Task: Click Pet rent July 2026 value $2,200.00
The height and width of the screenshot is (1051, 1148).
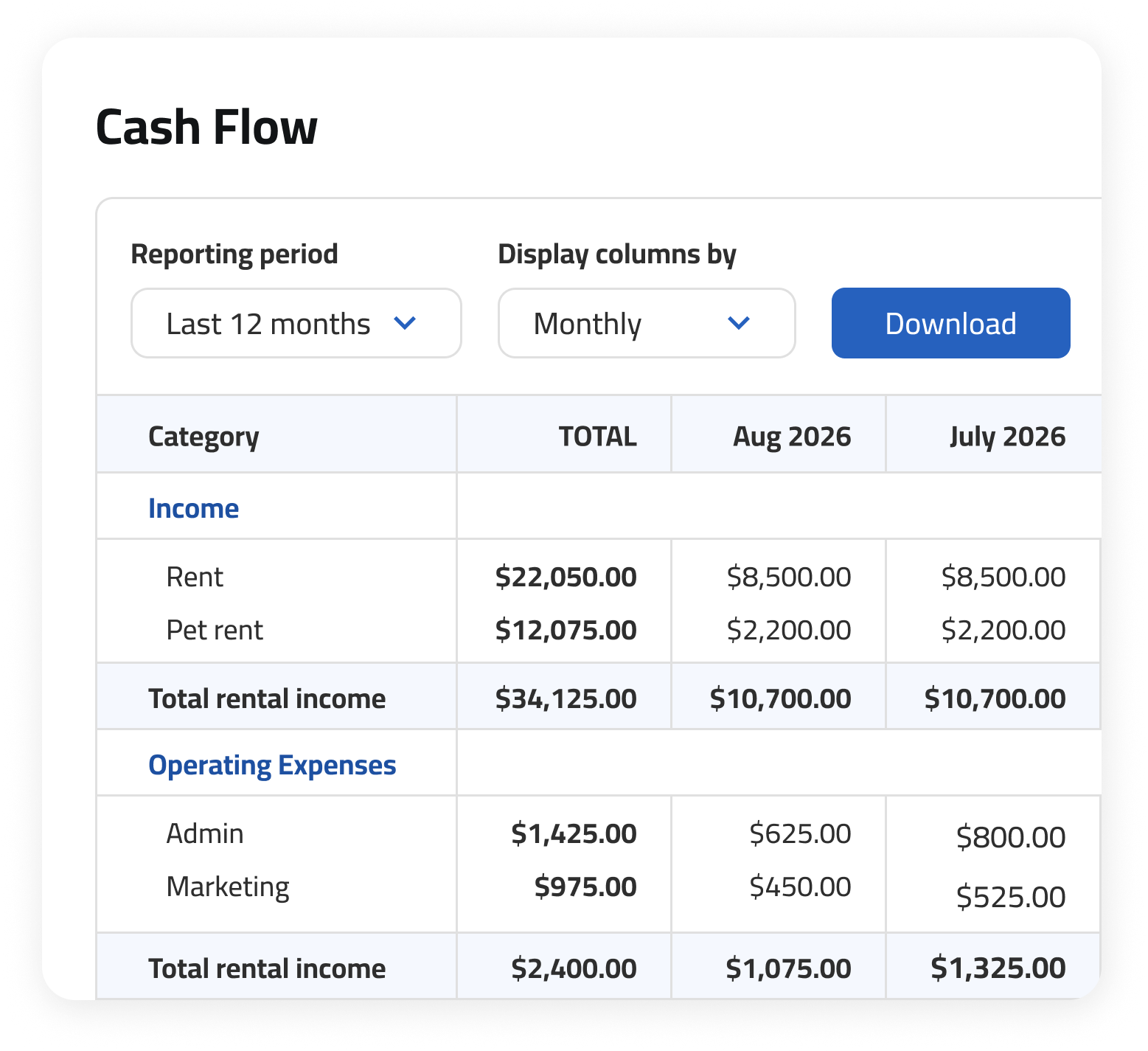Action: pyautogui.click(x=1003, y=630)
